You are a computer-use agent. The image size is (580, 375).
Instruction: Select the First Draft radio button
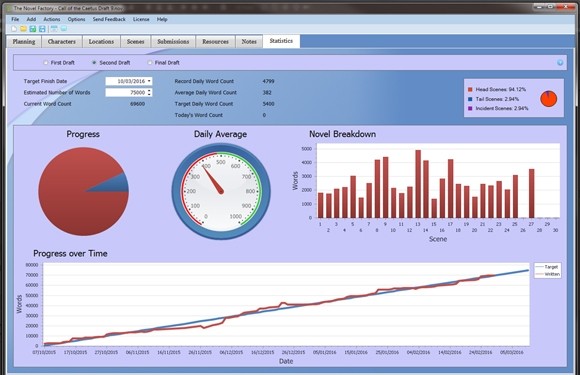(46, 63)
